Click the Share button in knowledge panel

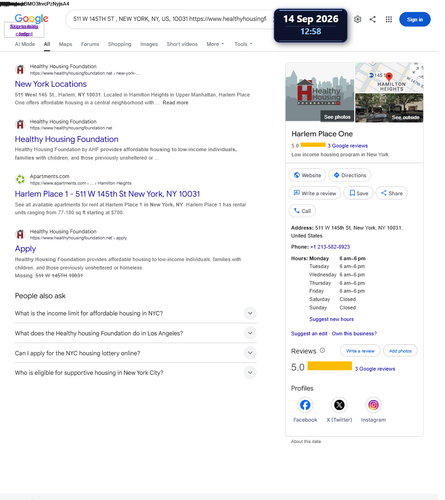pyautogui.click(x=392, y=193)
